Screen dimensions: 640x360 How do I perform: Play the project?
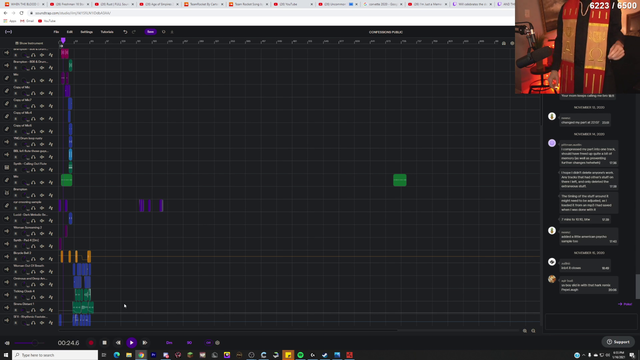pyautogui.click(x=131, y=343)
